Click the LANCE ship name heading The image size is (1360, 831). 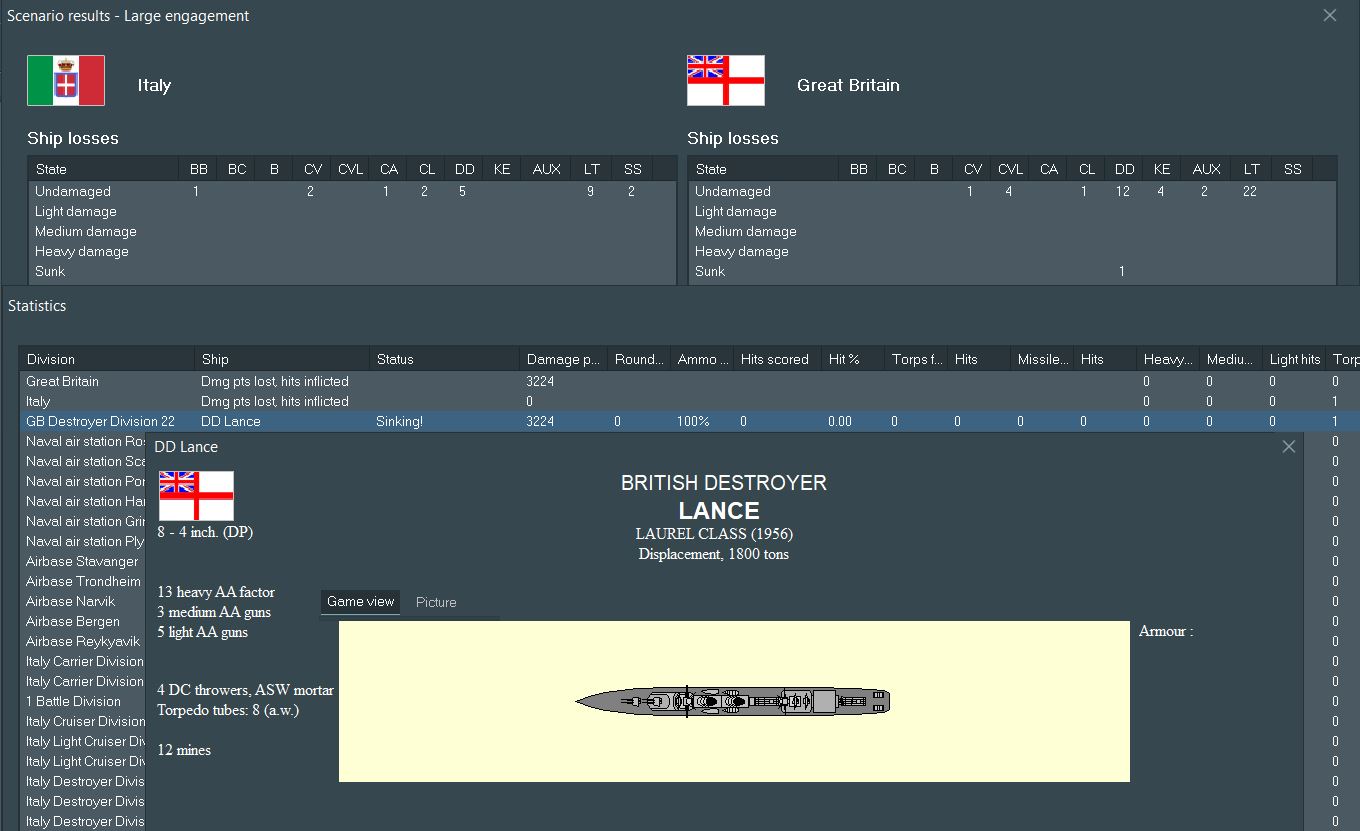click(719, 511)
